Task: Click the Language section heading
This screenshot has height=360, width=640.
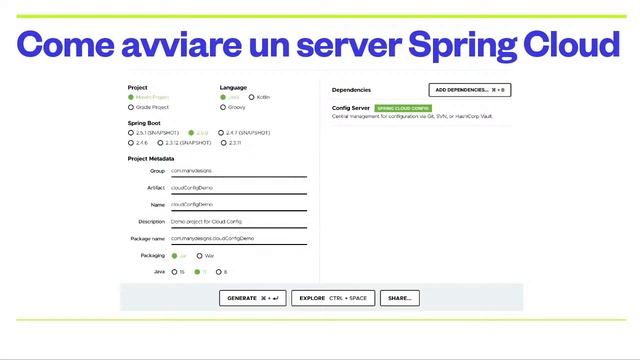Action: (x=233, y=87)
